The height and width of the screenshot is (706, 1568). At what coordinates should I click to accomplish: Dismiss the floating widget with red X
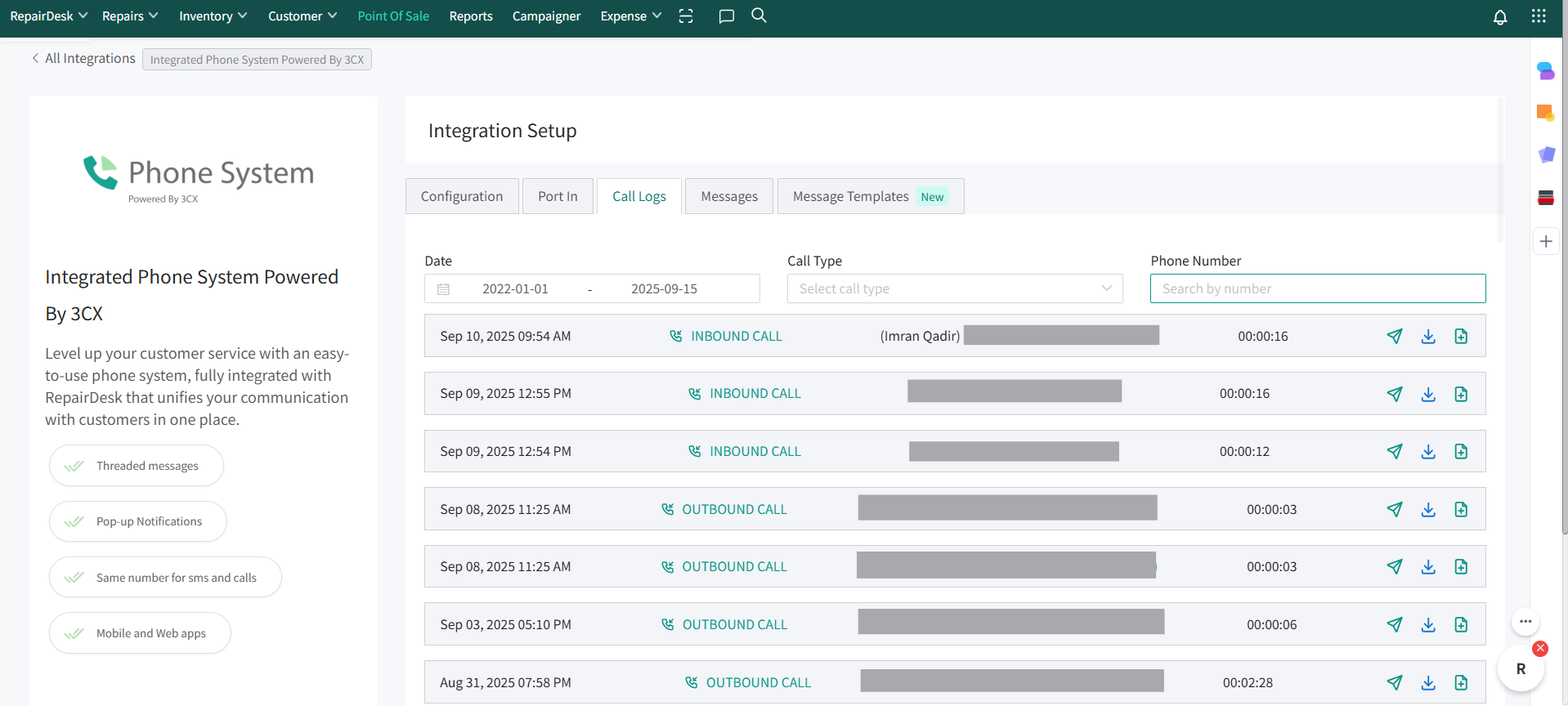(1540, 648)
